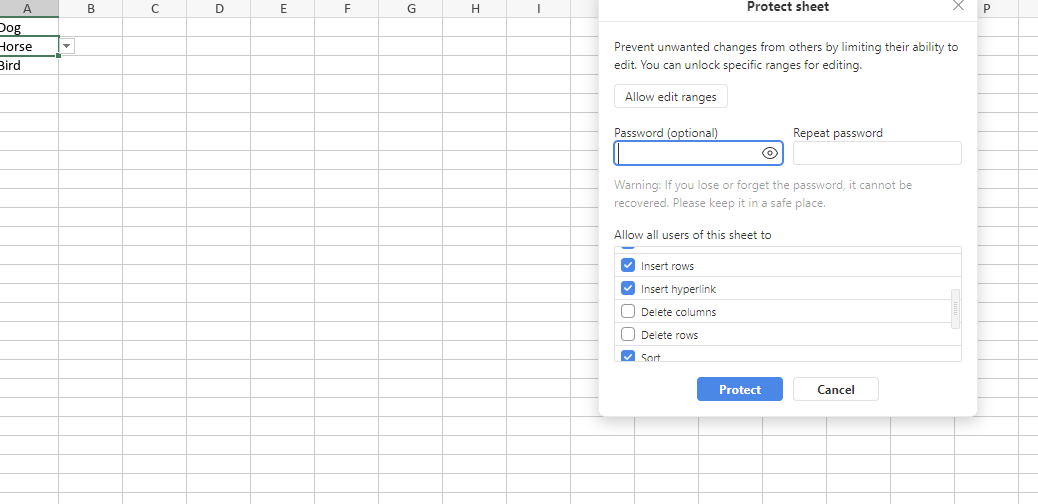This screenshot has height=504, width=1038.
Task: Click the Repeat password field
Action: click(877, 153)
